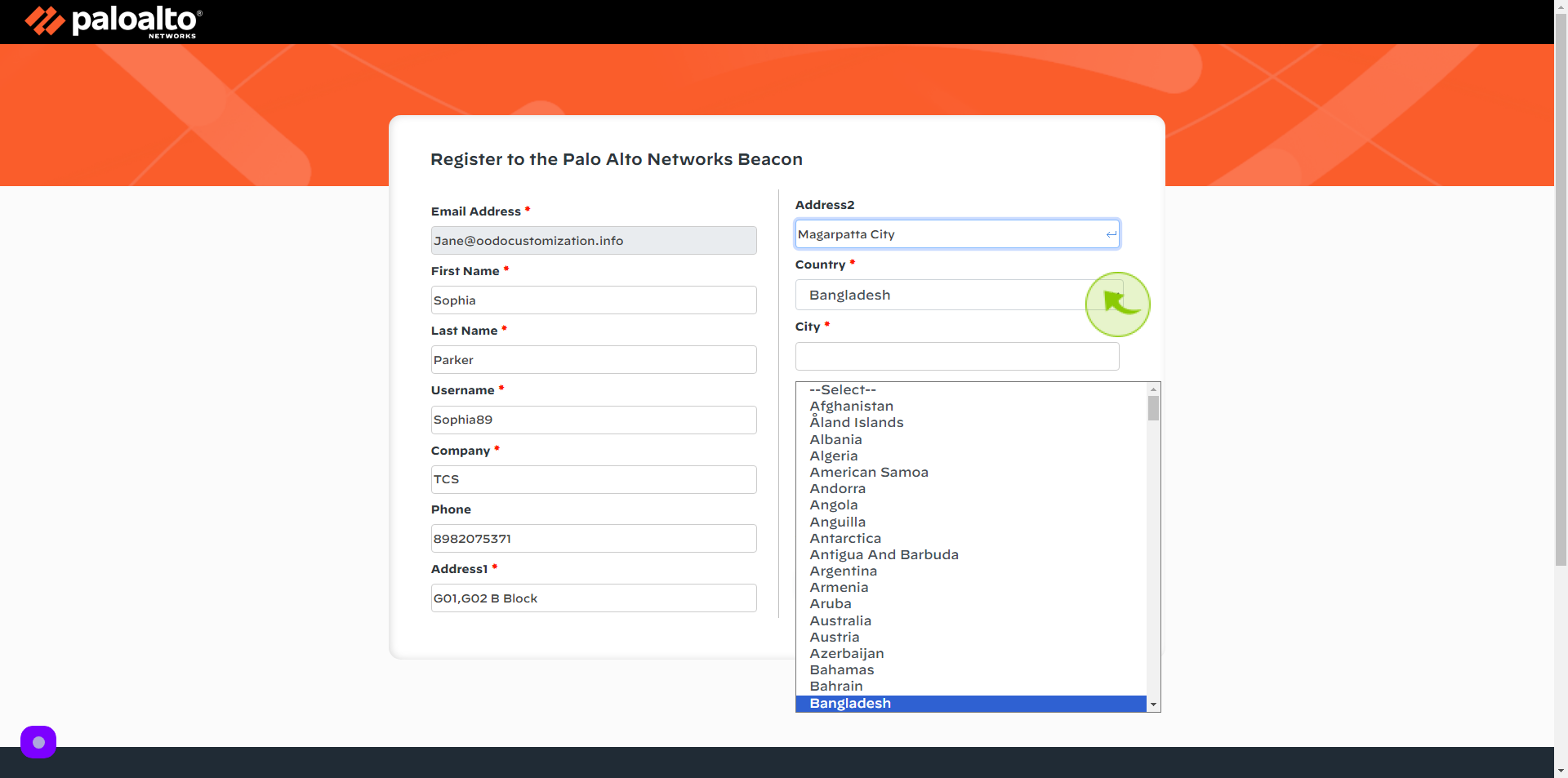Click the Phone number input field
Viewport: 1568px width, 778px height.
[594, 539]
